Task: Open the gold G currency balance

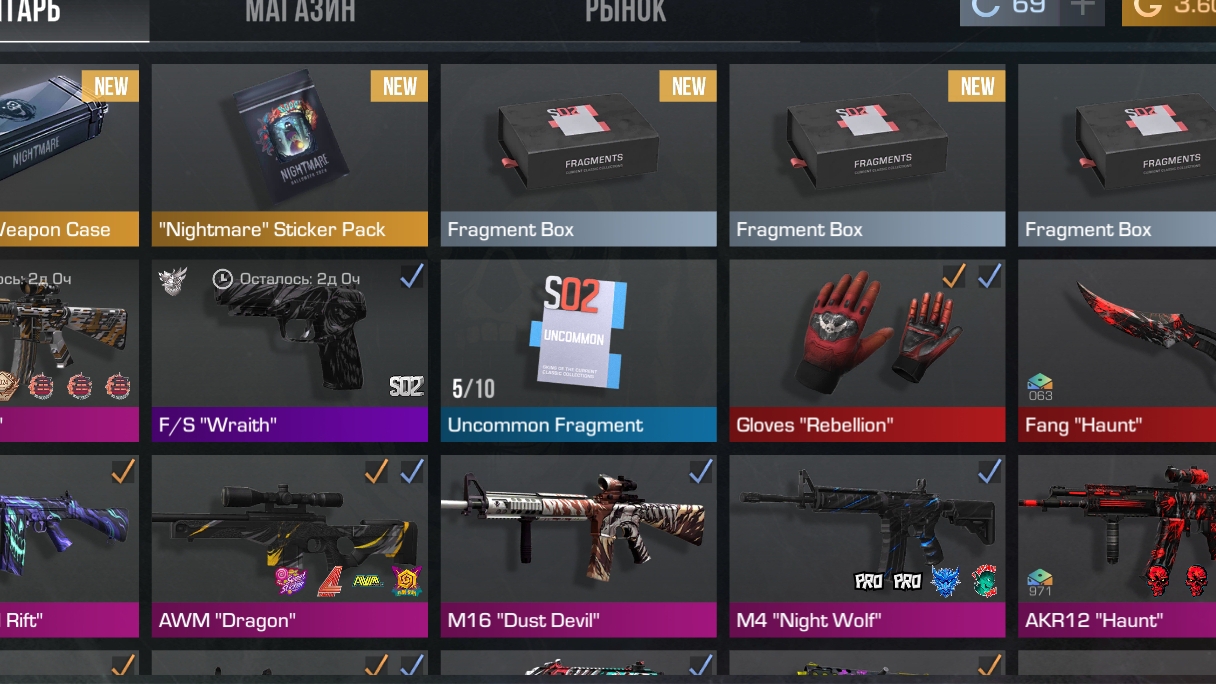Action: 1169,11
